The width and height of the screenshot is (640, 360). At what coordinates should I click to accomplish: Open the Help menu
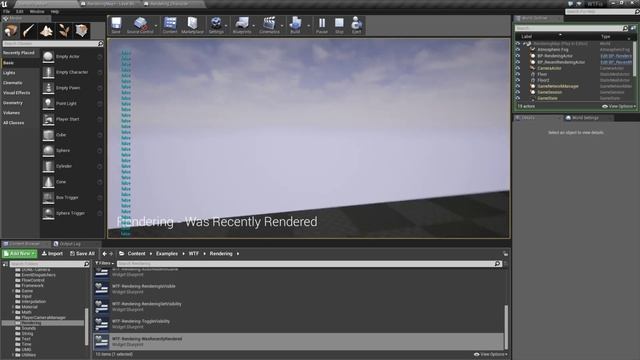pos(55,11)
